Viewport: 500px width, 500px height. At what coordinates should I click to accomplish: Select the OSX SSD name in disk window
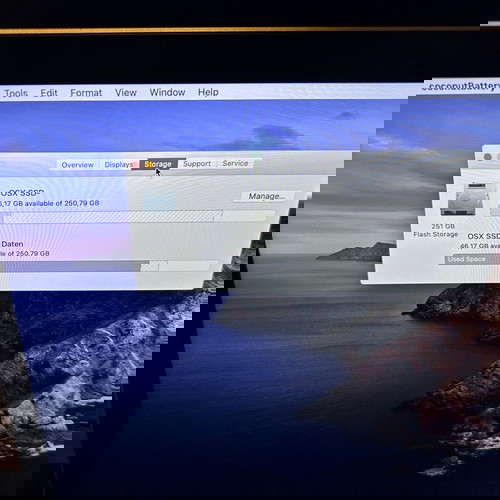click(483, 236)
